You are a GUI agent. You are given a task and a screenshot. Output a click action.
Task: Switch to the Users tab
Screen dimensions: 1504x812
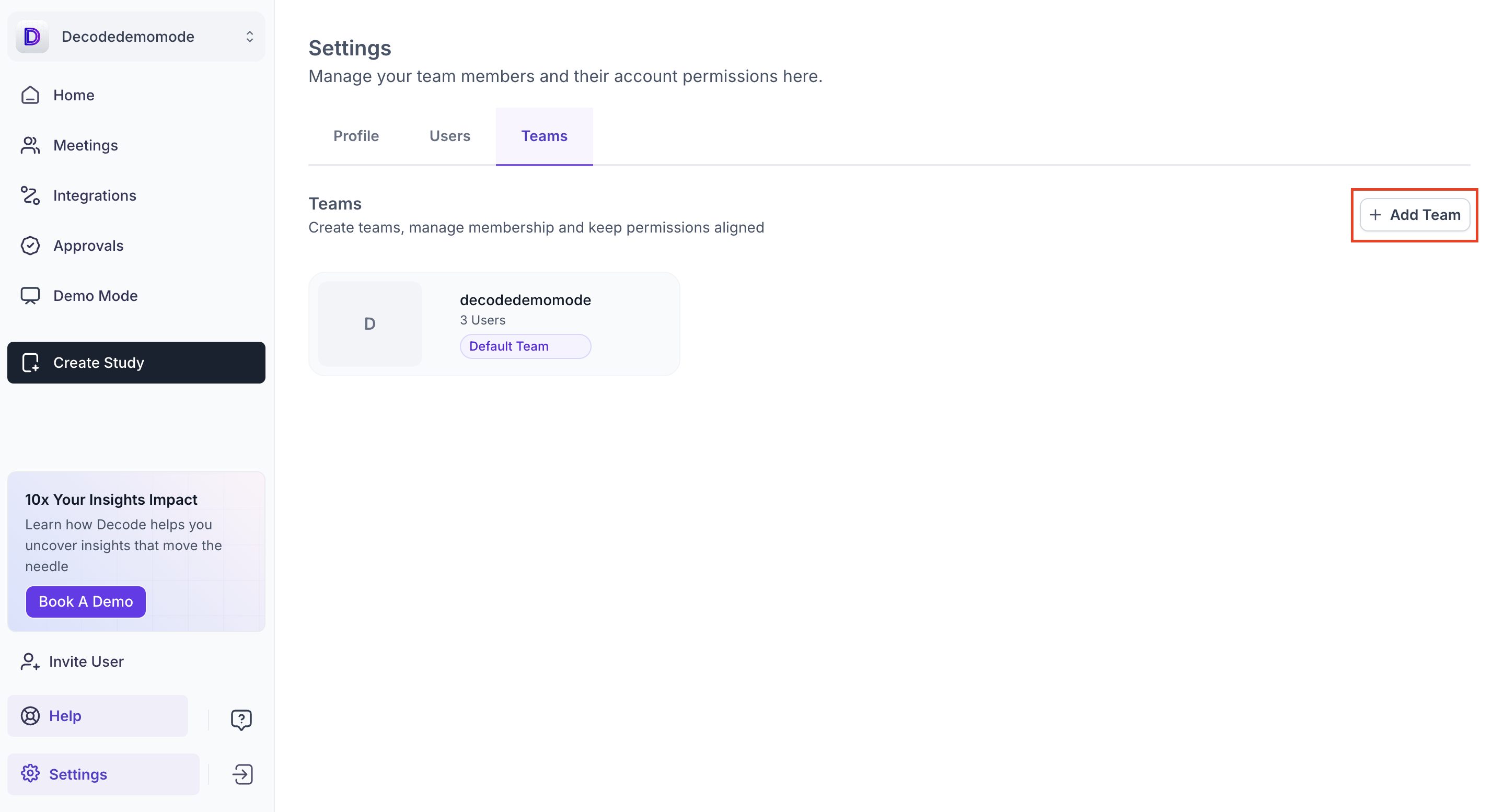tap(449, 136)
